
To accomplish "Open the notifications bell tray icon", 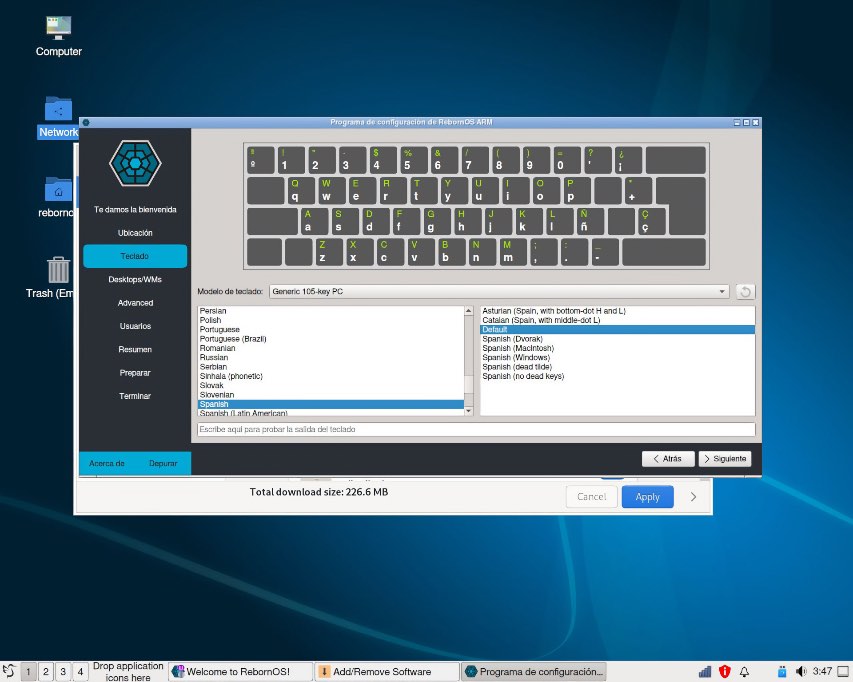I will [x=744, y=672].
